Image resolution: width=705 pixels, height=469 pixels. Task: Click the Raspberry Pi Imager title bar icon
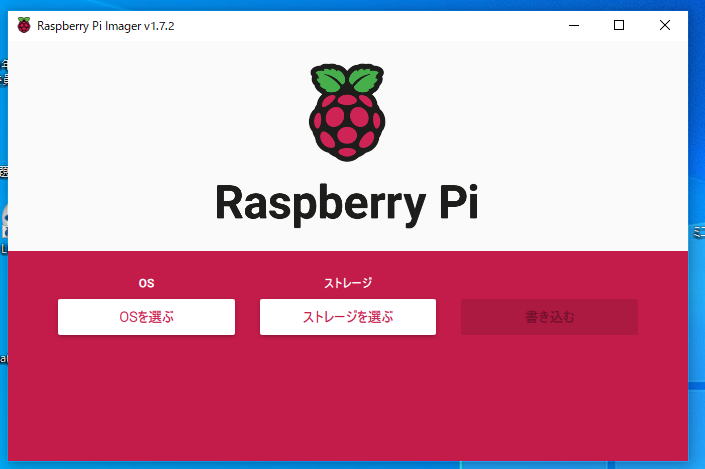[x=24, y=25]
